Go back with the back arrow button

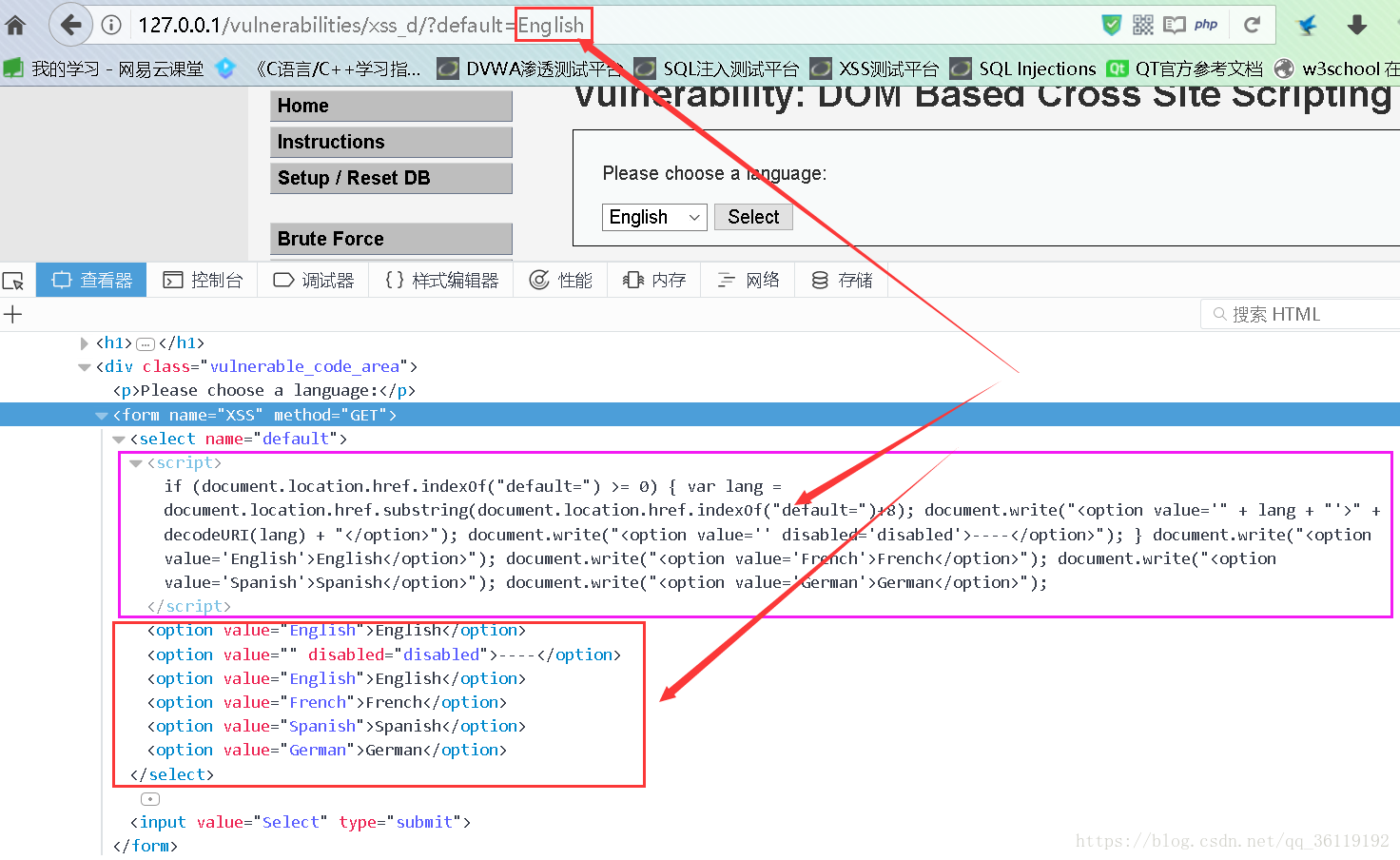(x=70, y=25)
